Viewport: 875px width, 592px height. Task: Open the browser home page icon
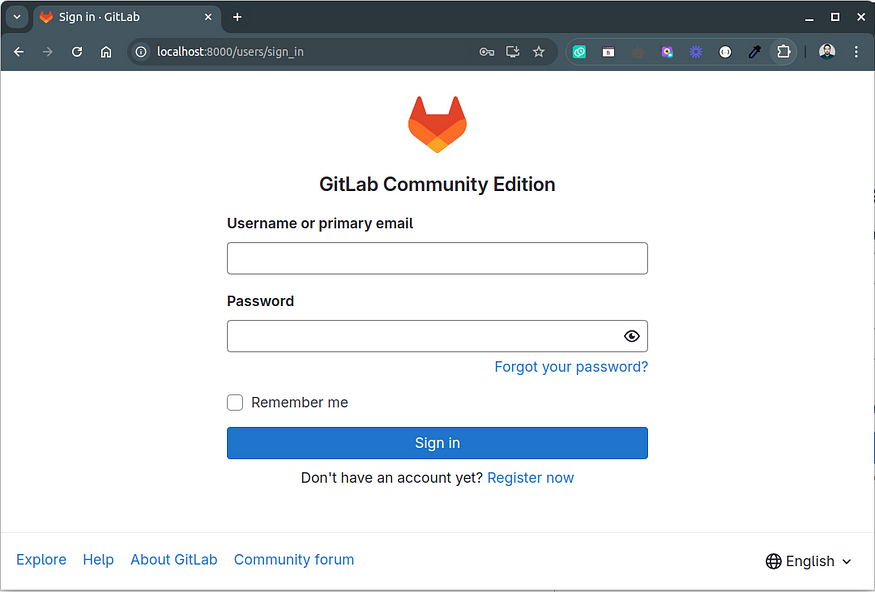tap(106, 52)
